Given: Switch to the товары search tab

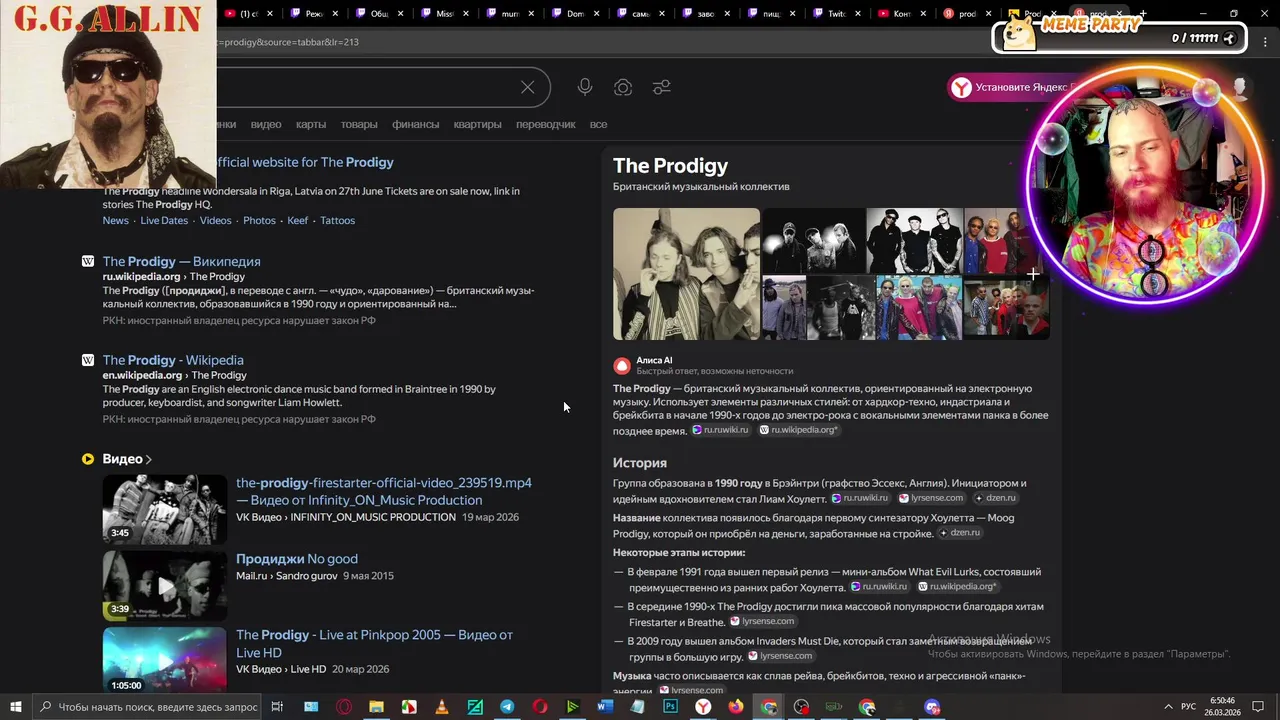Looking at the screenshot, I should [359, 124].
